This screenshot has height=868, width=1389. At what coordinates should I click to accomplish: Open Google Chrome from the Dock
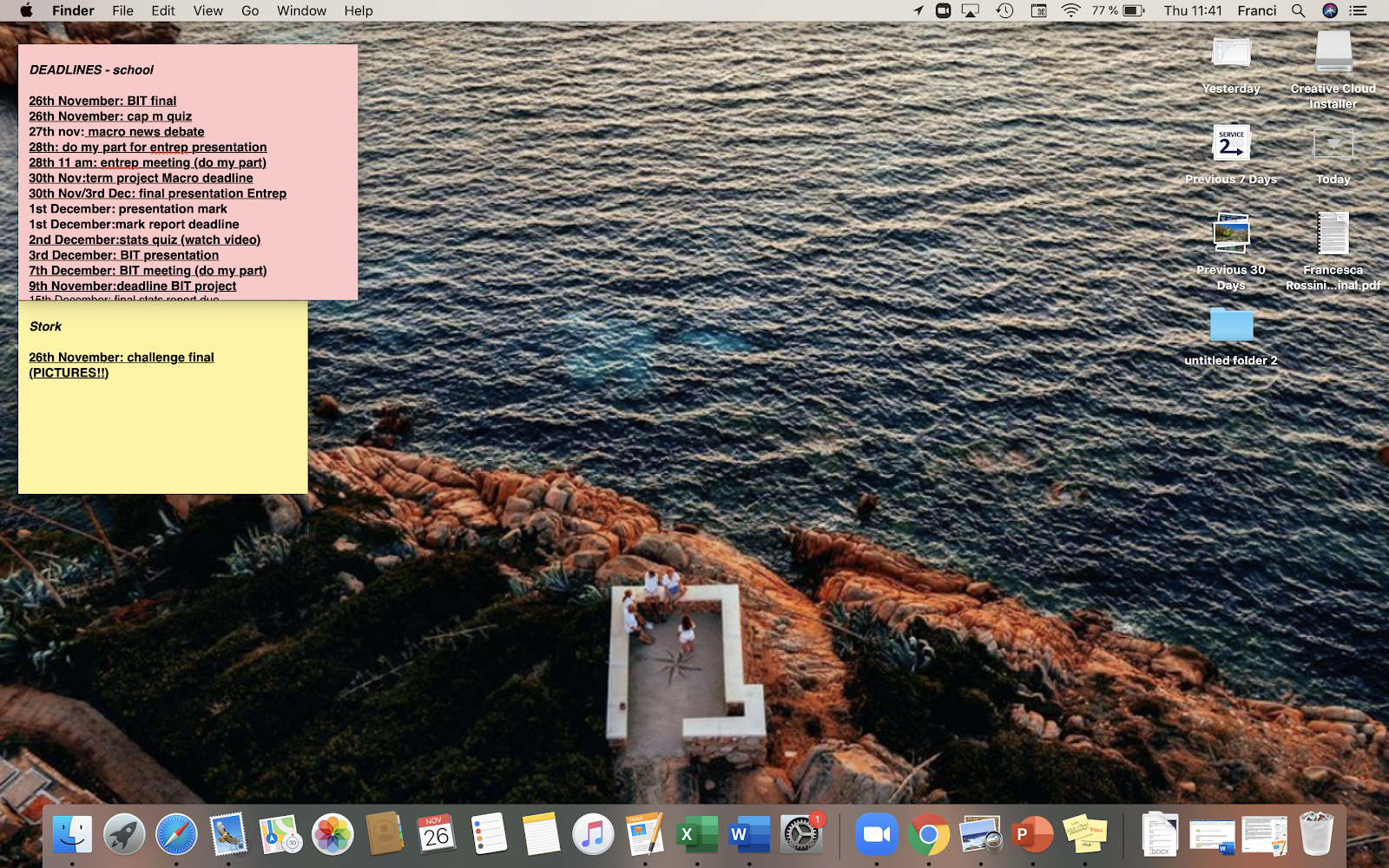[x=929, y=835]
